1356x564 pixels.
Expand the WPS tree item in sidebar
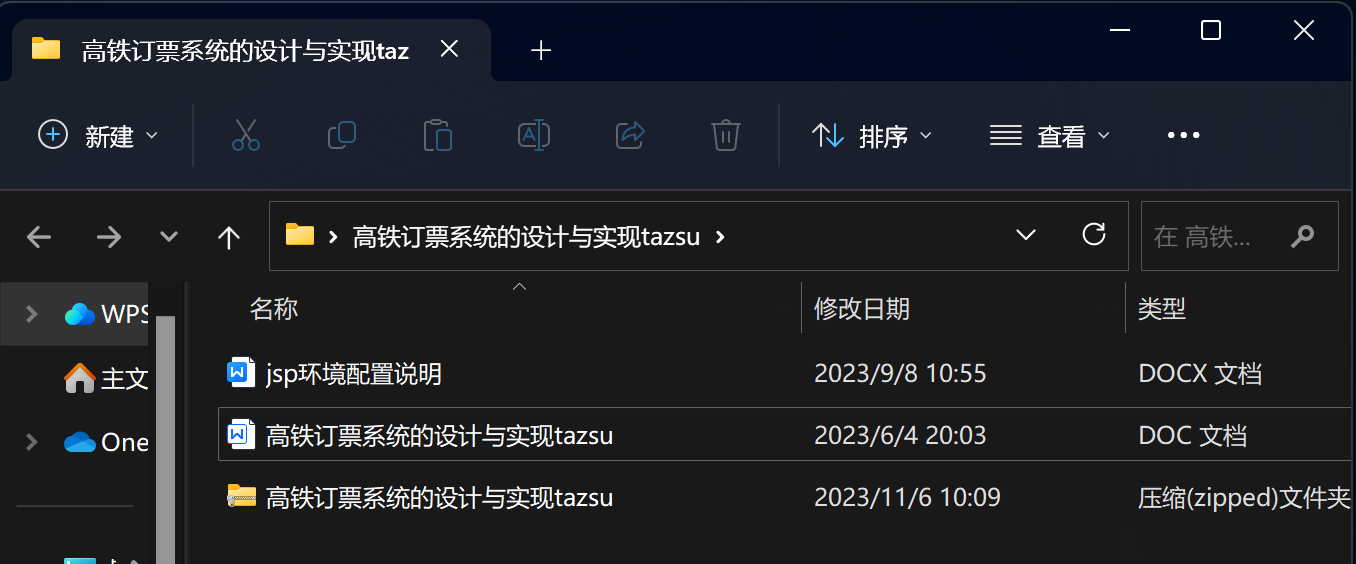32,314
